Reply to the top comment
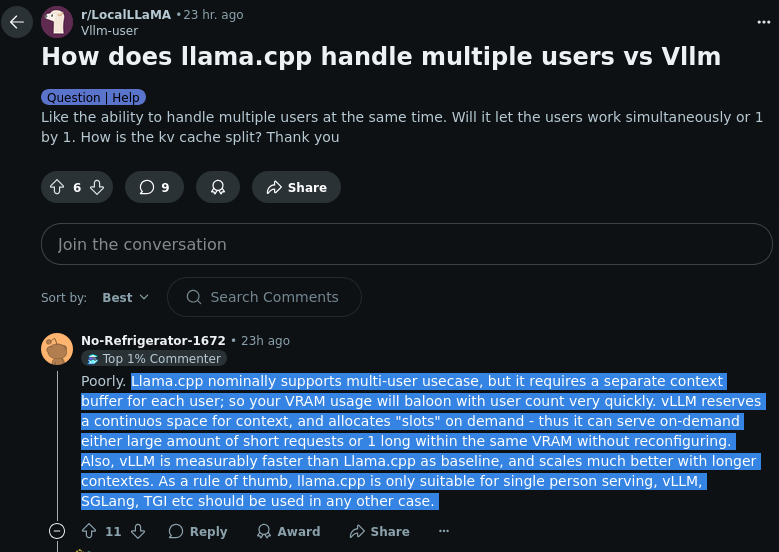The width and height of the screenshot is (779, 552). pyautogui.click(x=198, y=531)
